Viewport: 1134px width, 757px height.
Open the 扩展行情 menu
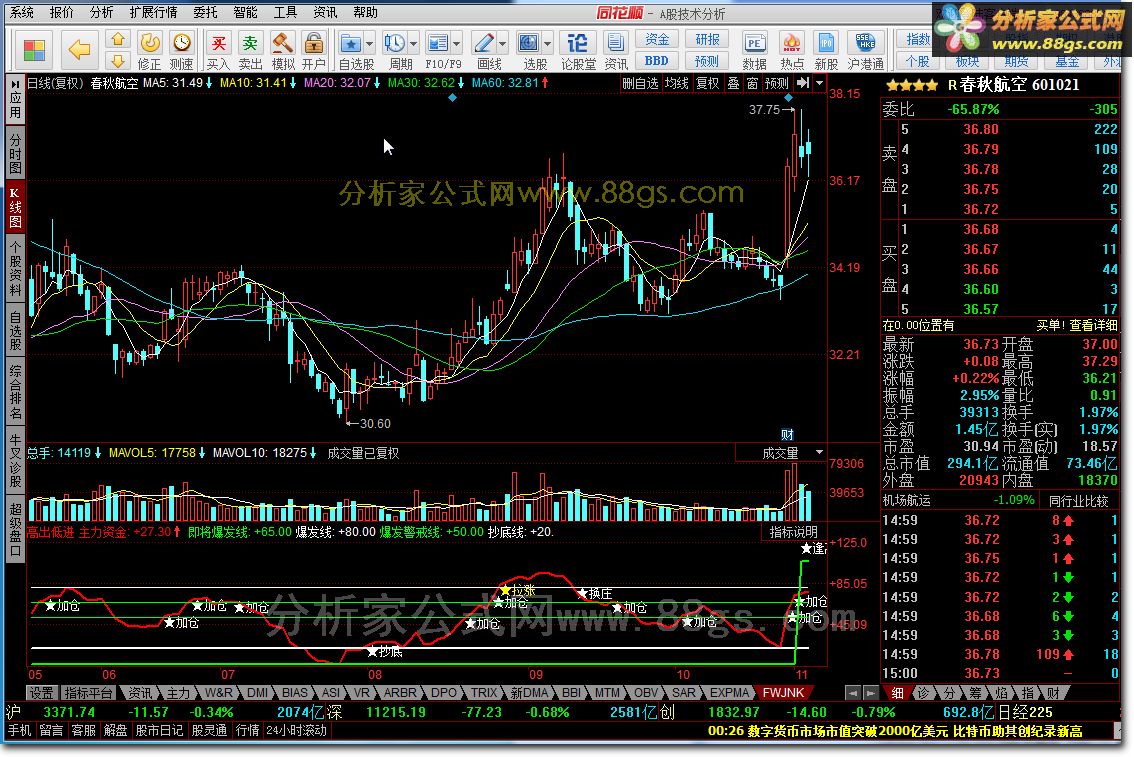tap(153, 12)
